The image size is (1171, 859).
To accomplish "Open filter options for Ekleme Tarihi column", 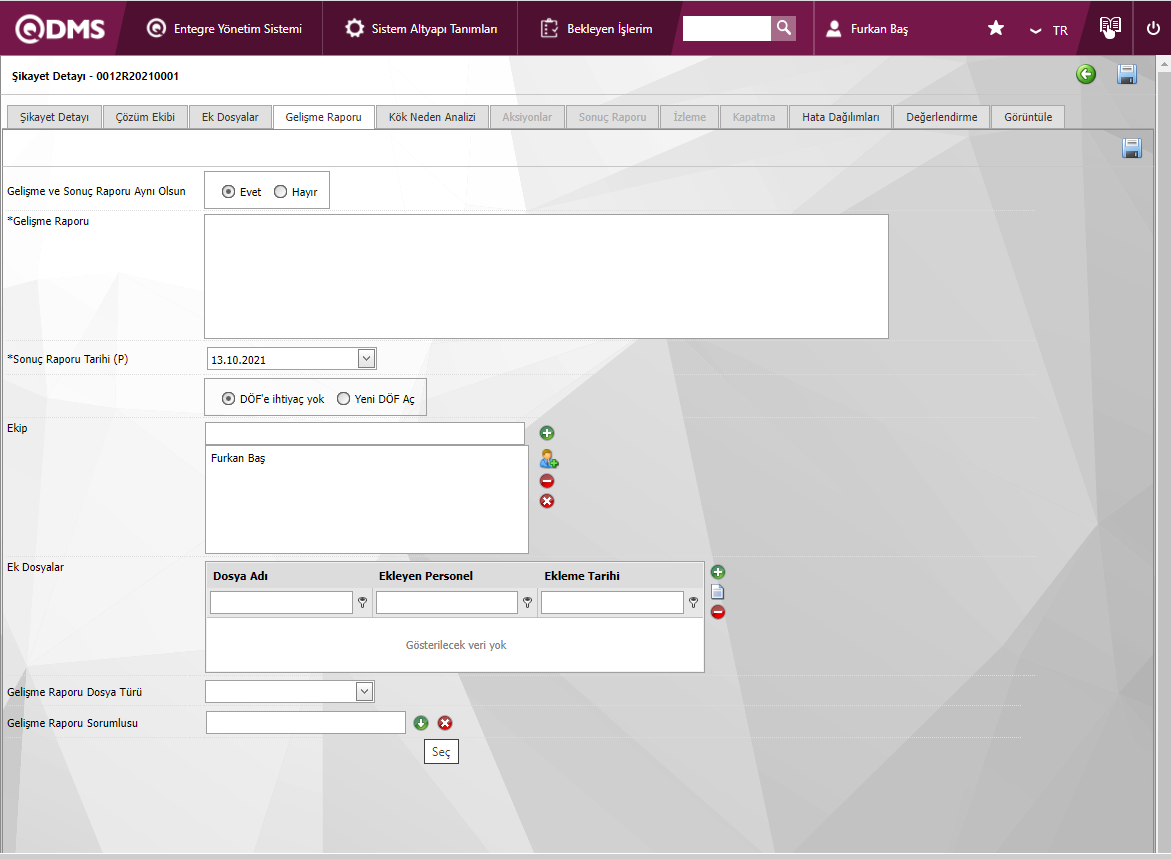I will [693, 603].
